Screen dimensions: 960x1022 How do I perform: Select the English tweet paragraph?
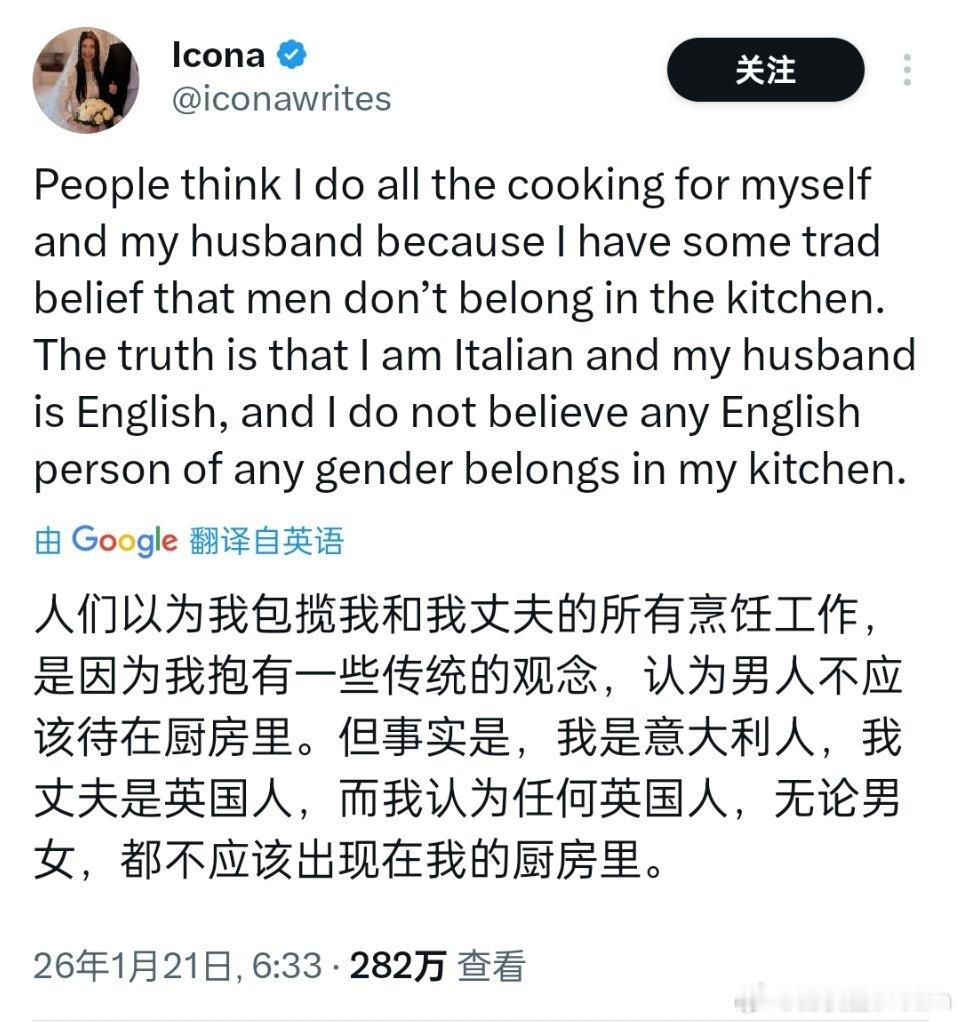click(470, 325)
